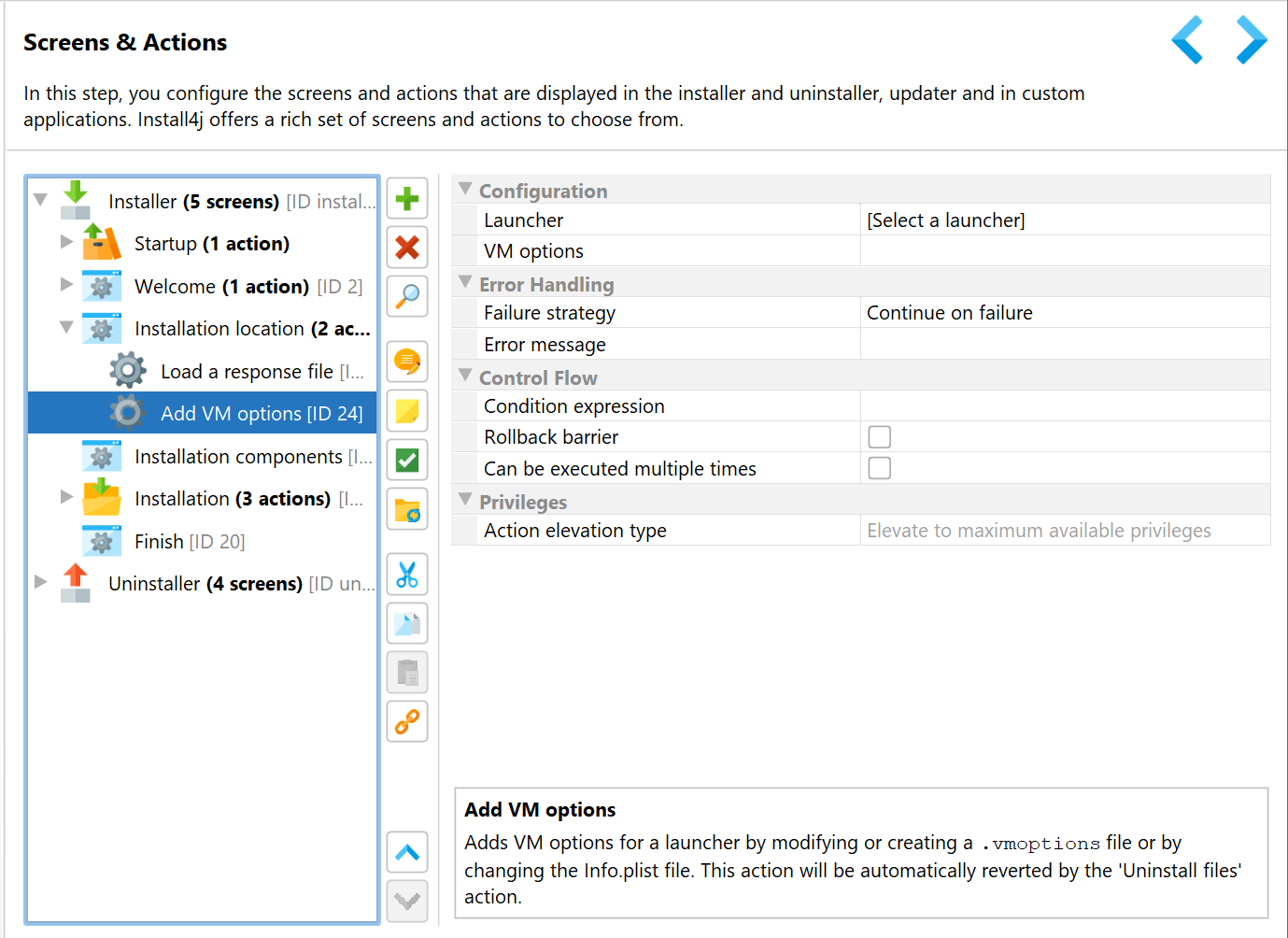Click the Rollback barrier property label
This screenshot has width=1288, height=938.
coord(551,437)
